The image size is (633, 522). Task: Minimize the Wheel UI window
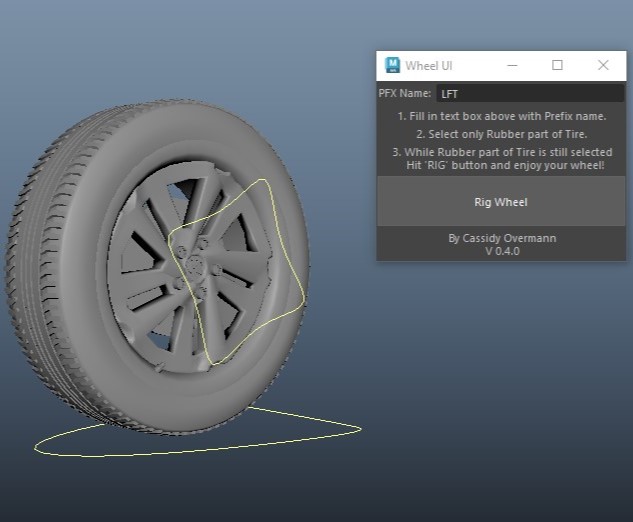[x=511, y=65]
